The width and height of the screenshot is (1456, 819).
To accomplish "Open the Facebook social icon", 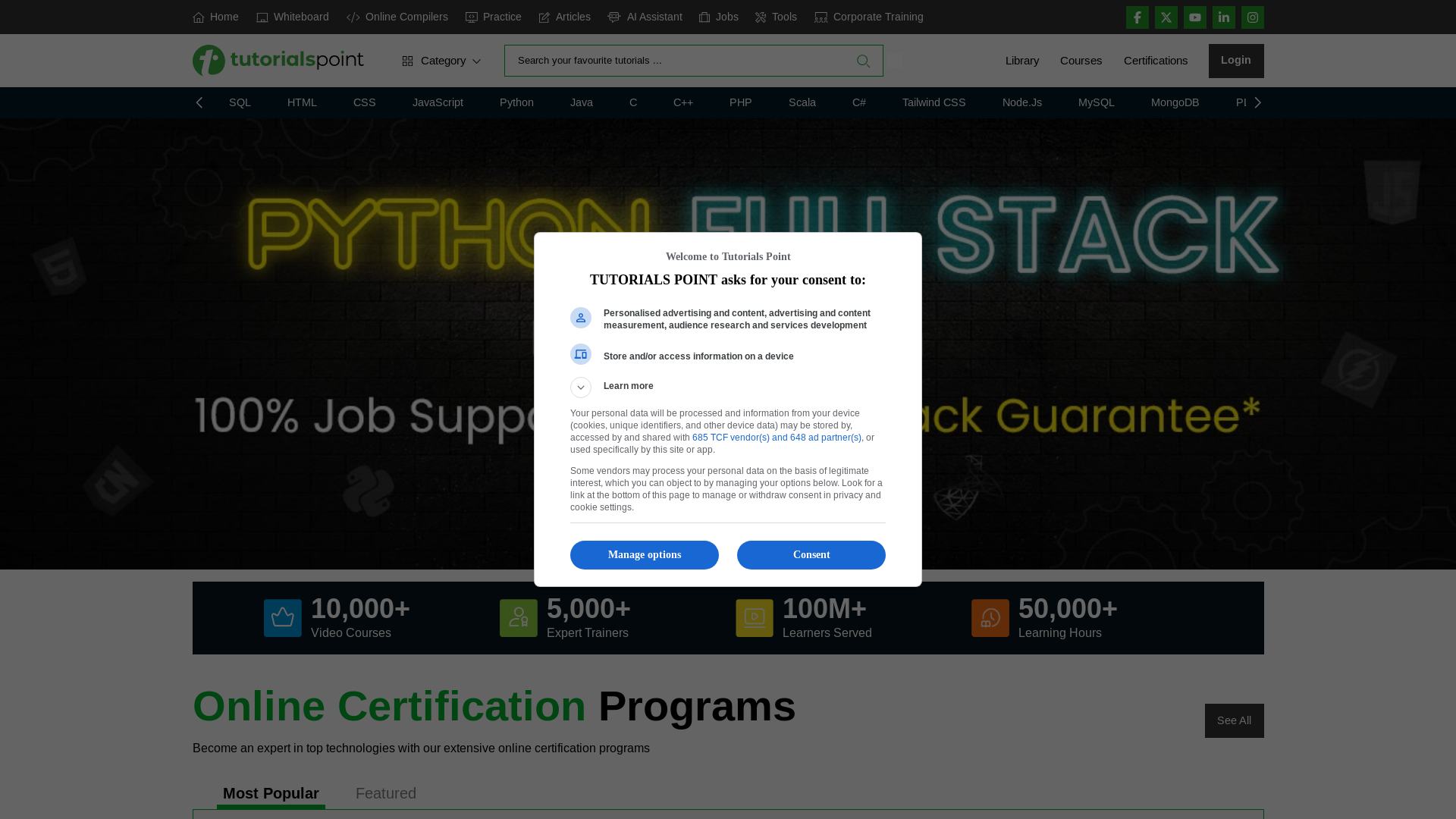I will point(1137,17).
